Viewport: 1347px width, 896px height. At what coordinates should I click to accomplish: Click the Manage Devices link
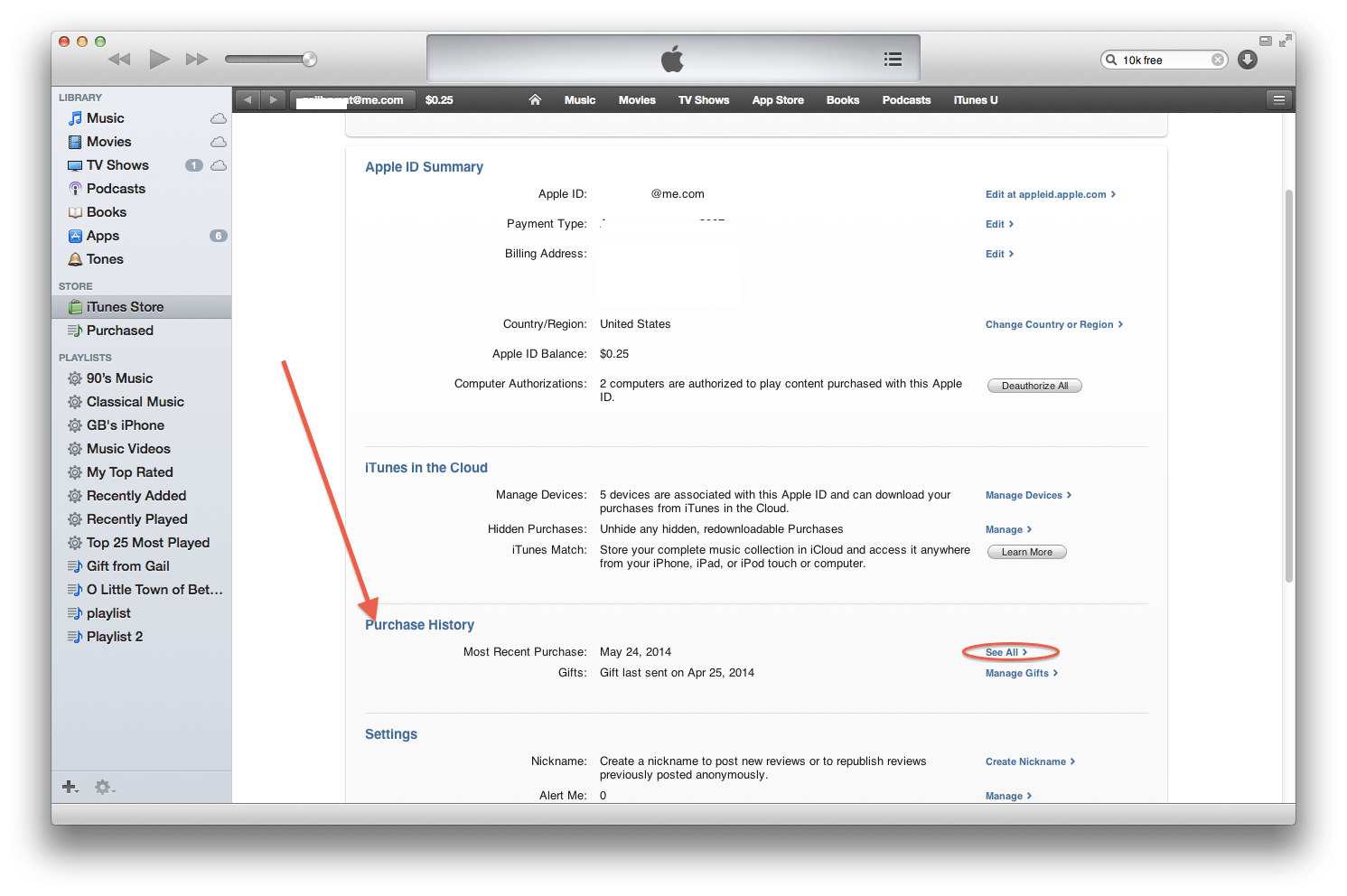1028,495
